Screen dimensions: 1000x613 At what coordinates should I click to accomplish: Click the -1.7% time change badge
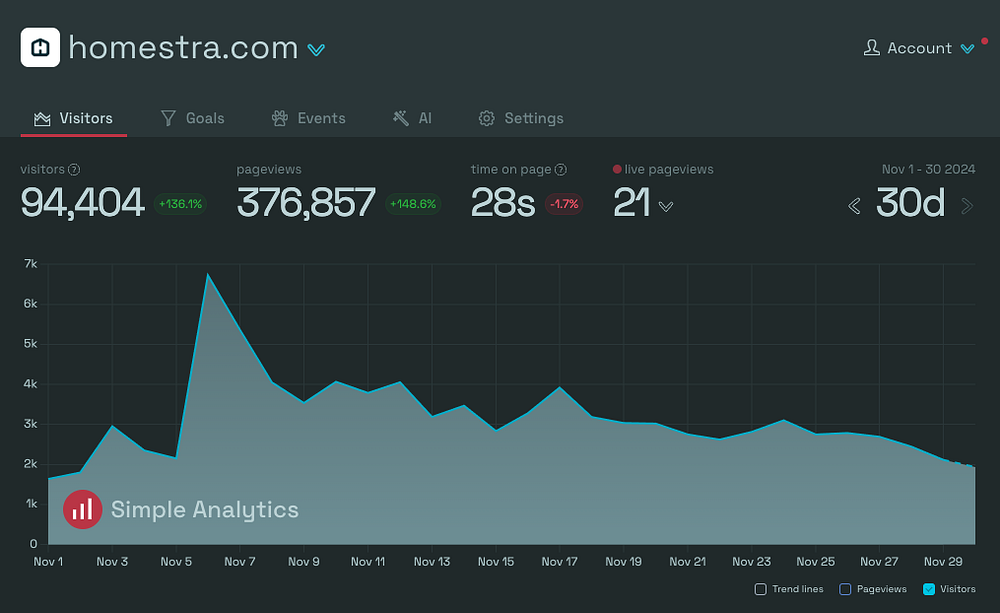point(564,204)
